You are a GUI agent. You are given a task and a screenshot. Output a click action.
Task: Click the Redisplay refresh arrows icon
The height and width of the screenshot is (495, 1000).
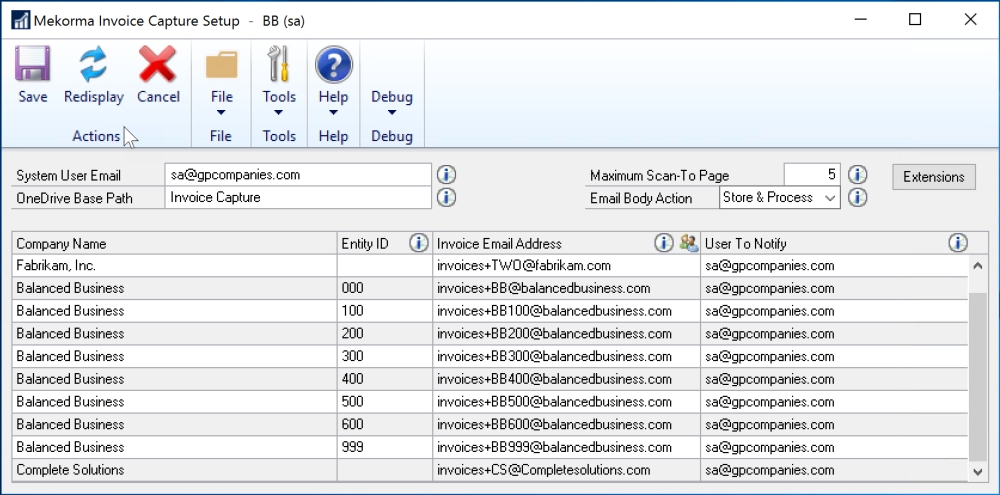pos(94,64)
